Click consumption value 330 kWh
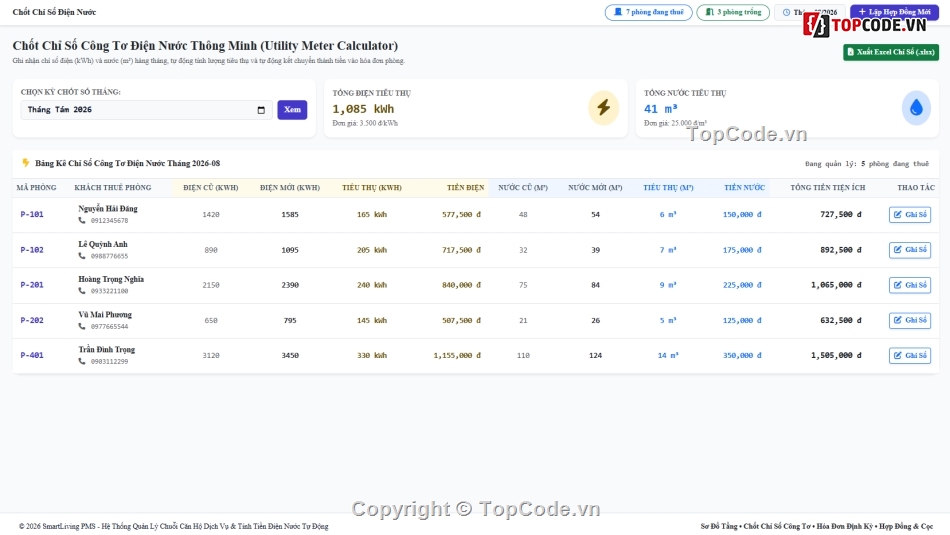950x535 pixels. click(x=371, y=356)
